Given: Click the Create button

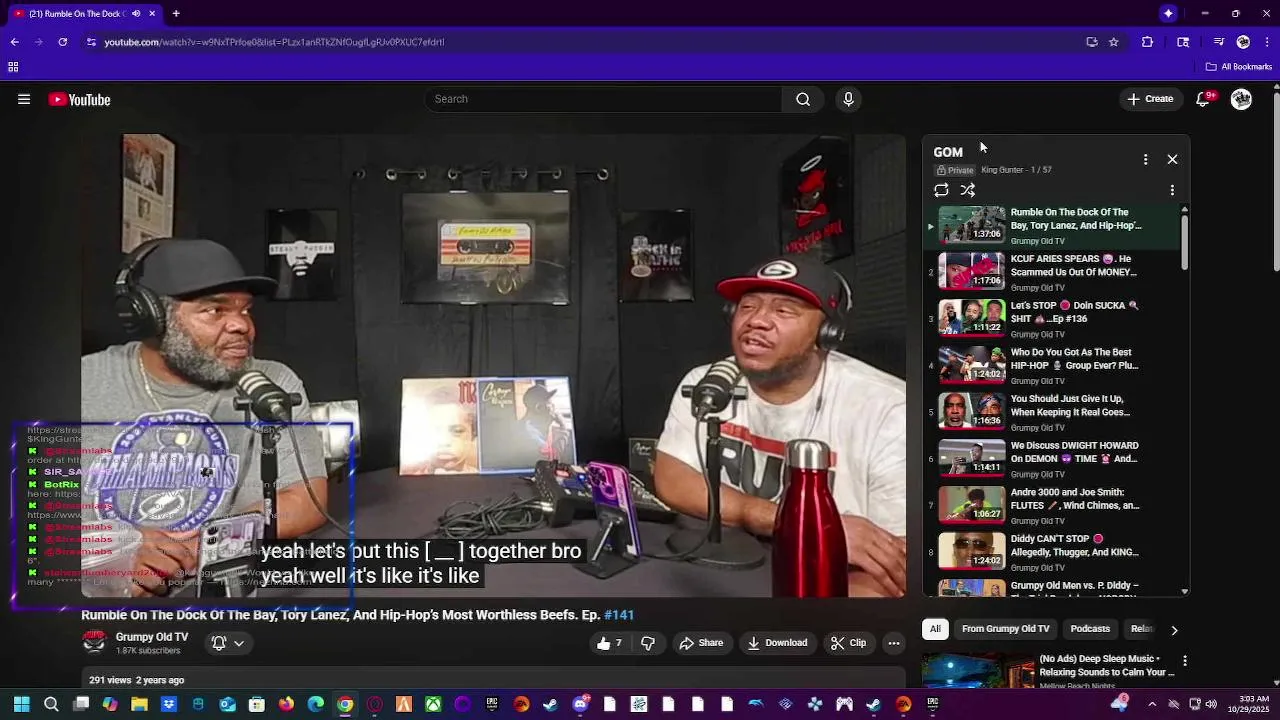Looking at the screenshot, I should click(1150, 99).
